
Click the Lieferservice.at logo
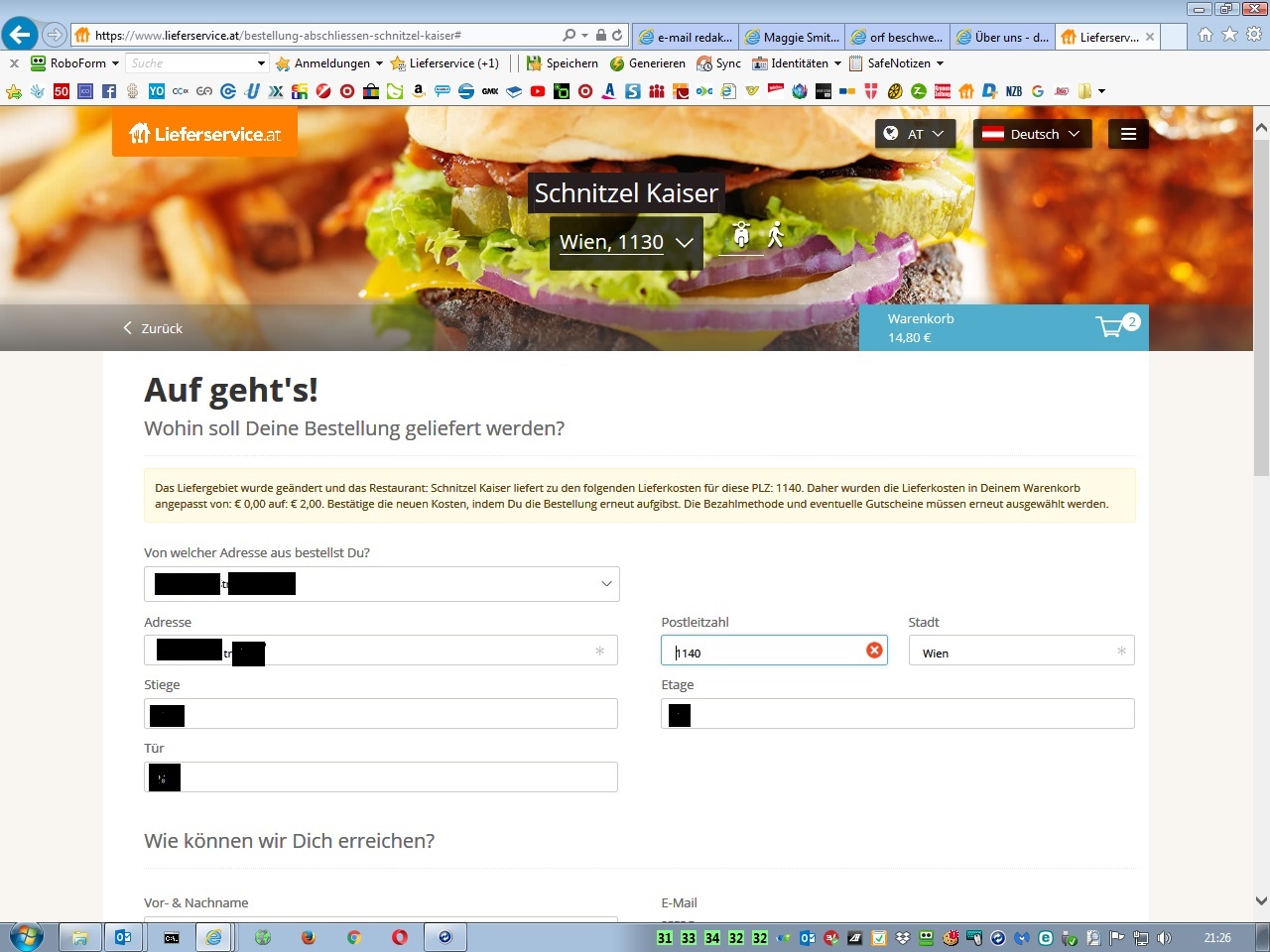point(204,133)
